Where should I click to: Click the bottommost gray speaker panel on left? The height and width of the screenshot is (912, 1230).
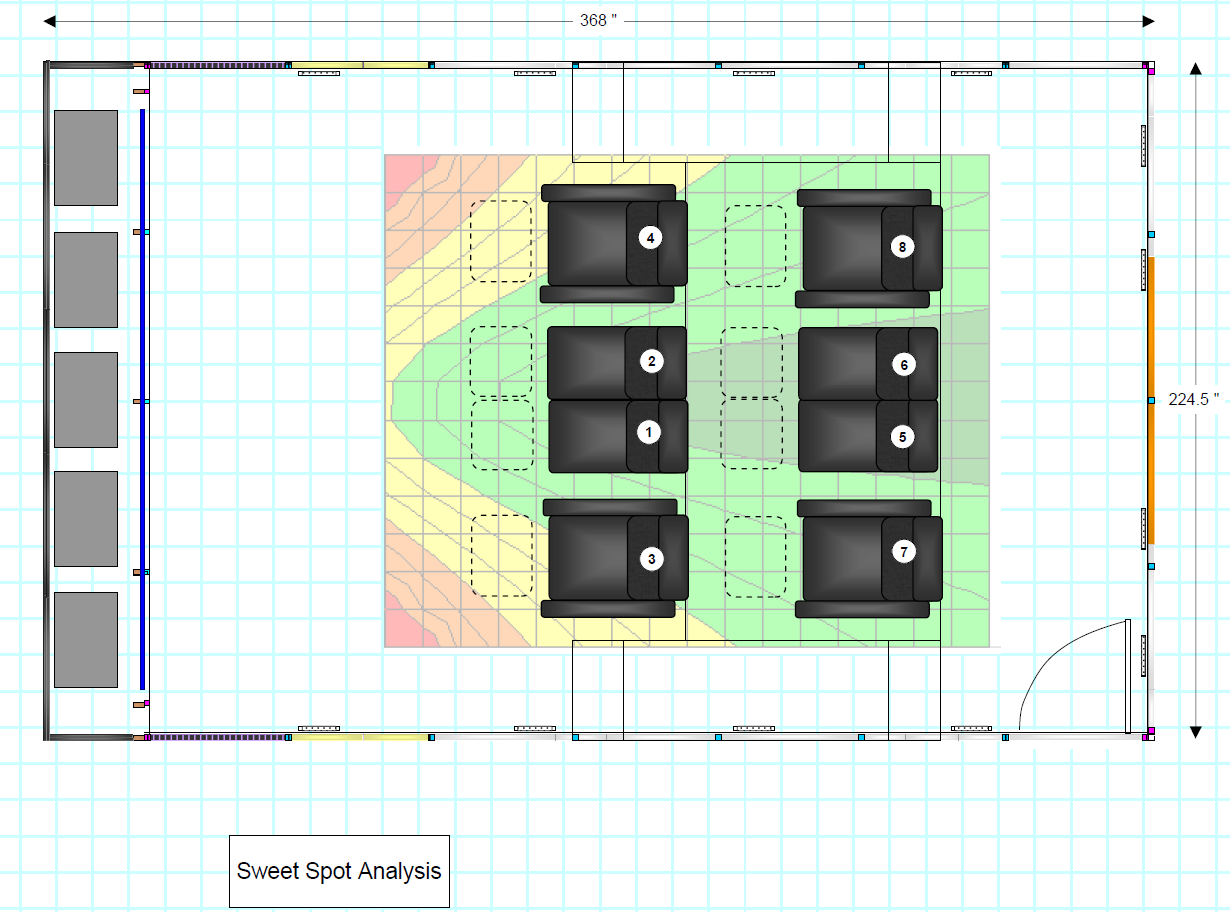point(86,640)
